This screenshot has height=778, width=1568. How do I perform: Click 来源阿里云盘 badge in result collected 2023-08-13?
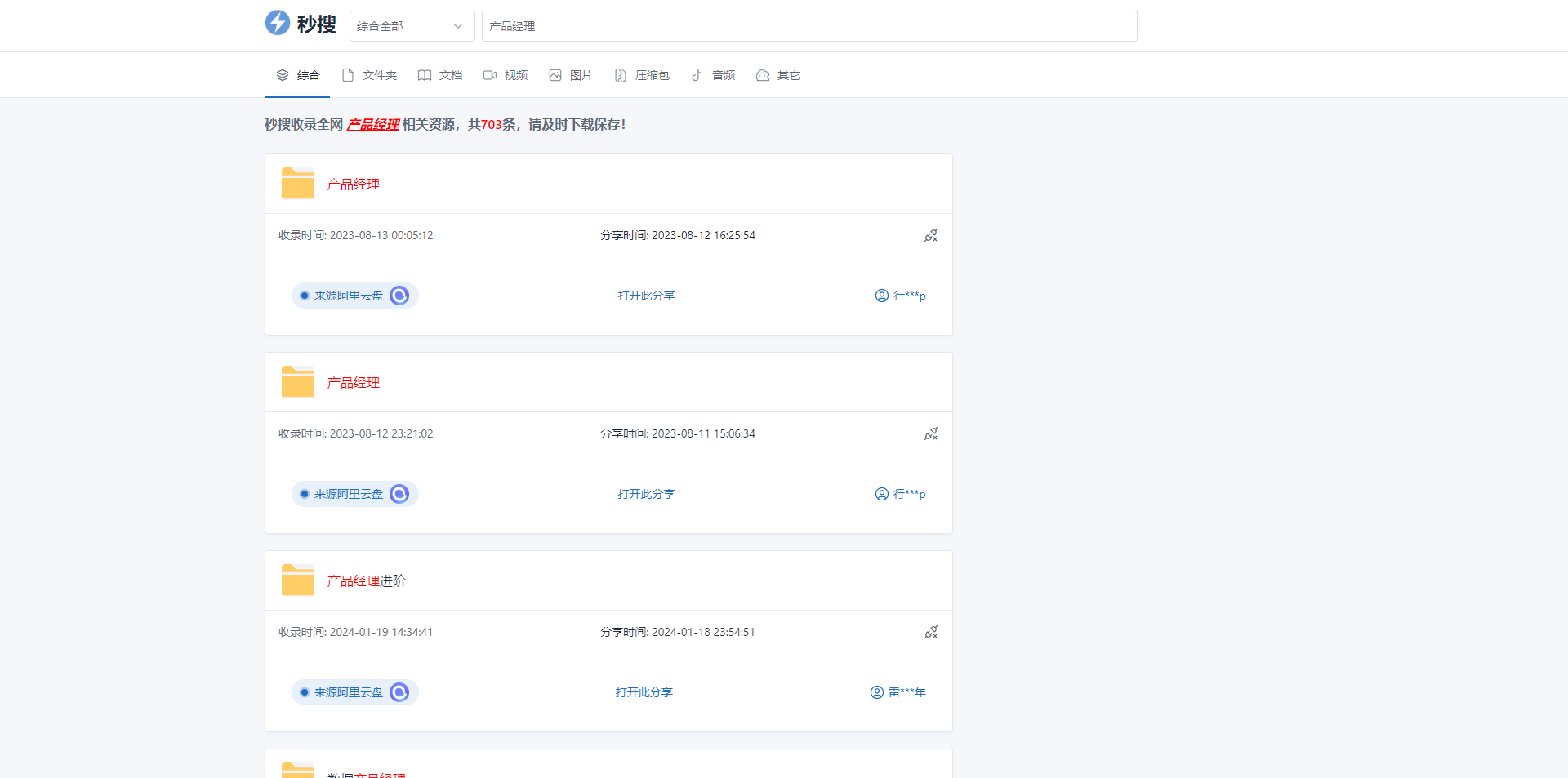pos(355,296)
